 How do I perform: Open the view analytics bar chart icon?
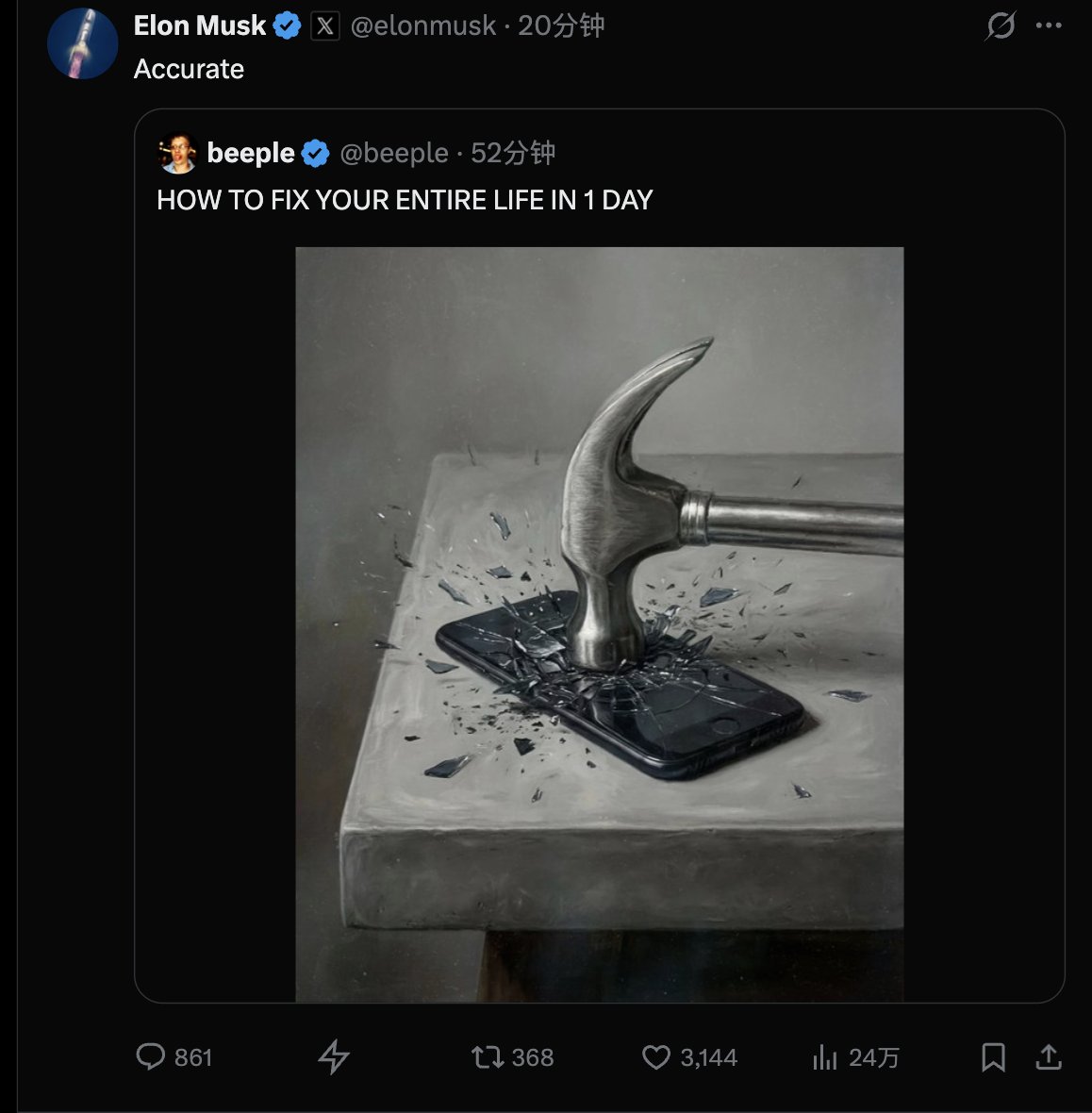[825, 1057]
